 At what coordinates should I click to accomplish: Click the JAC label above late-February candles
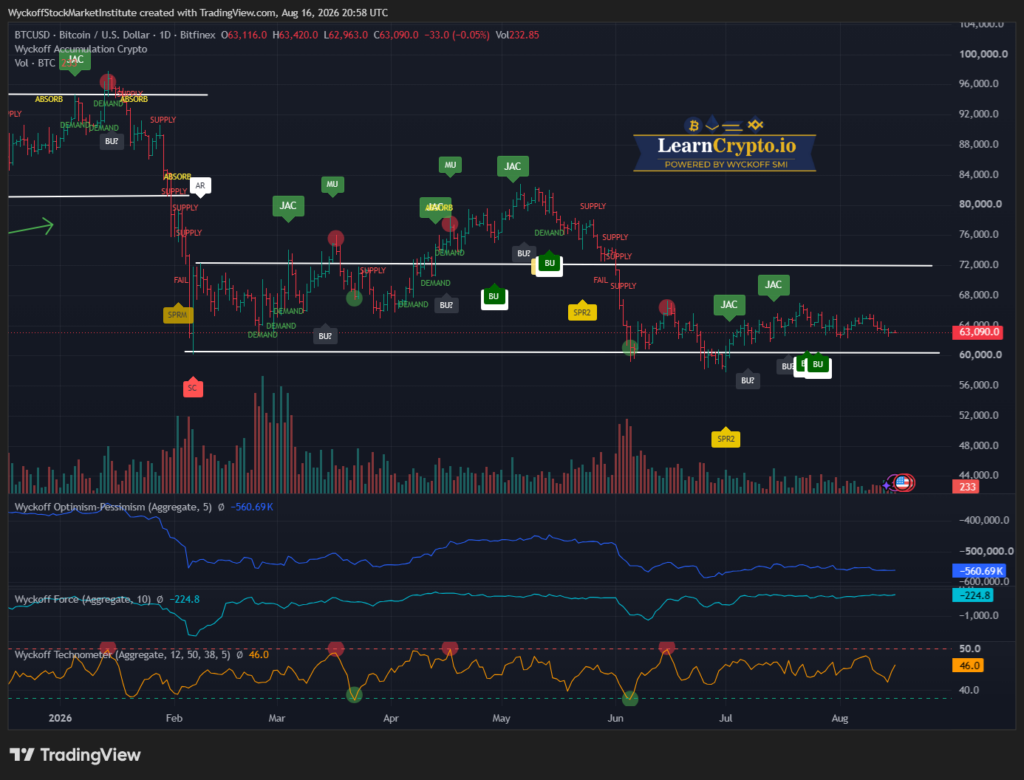pos(288,206)
